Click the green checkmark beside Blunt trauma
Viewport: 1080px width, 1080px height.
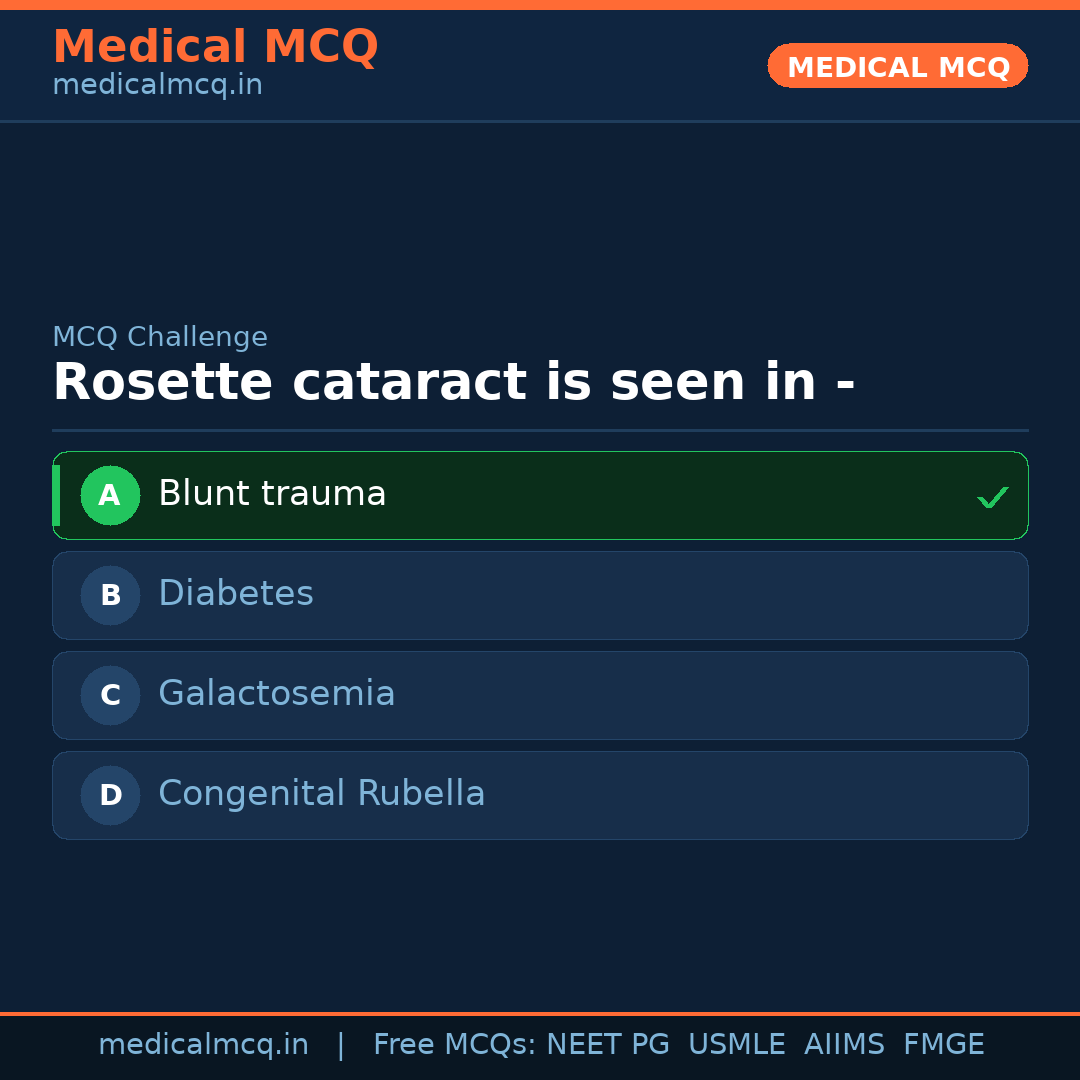point(992,497)
